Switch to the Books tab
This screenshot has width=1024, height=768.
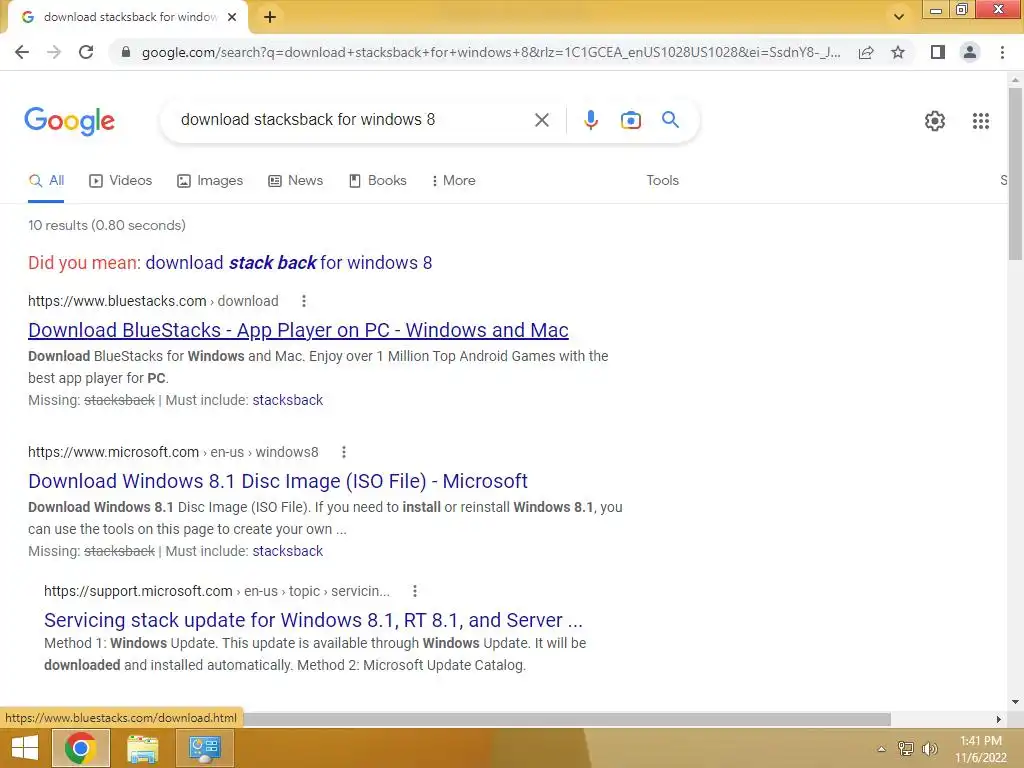click(x=377, y=181)
